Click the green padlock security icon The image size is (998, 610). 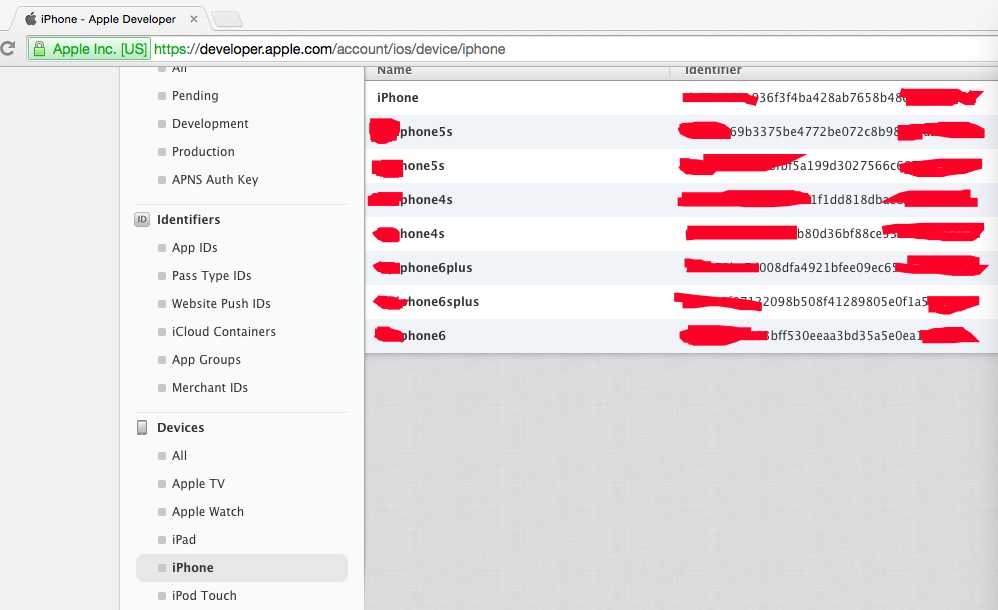[39, 49]
